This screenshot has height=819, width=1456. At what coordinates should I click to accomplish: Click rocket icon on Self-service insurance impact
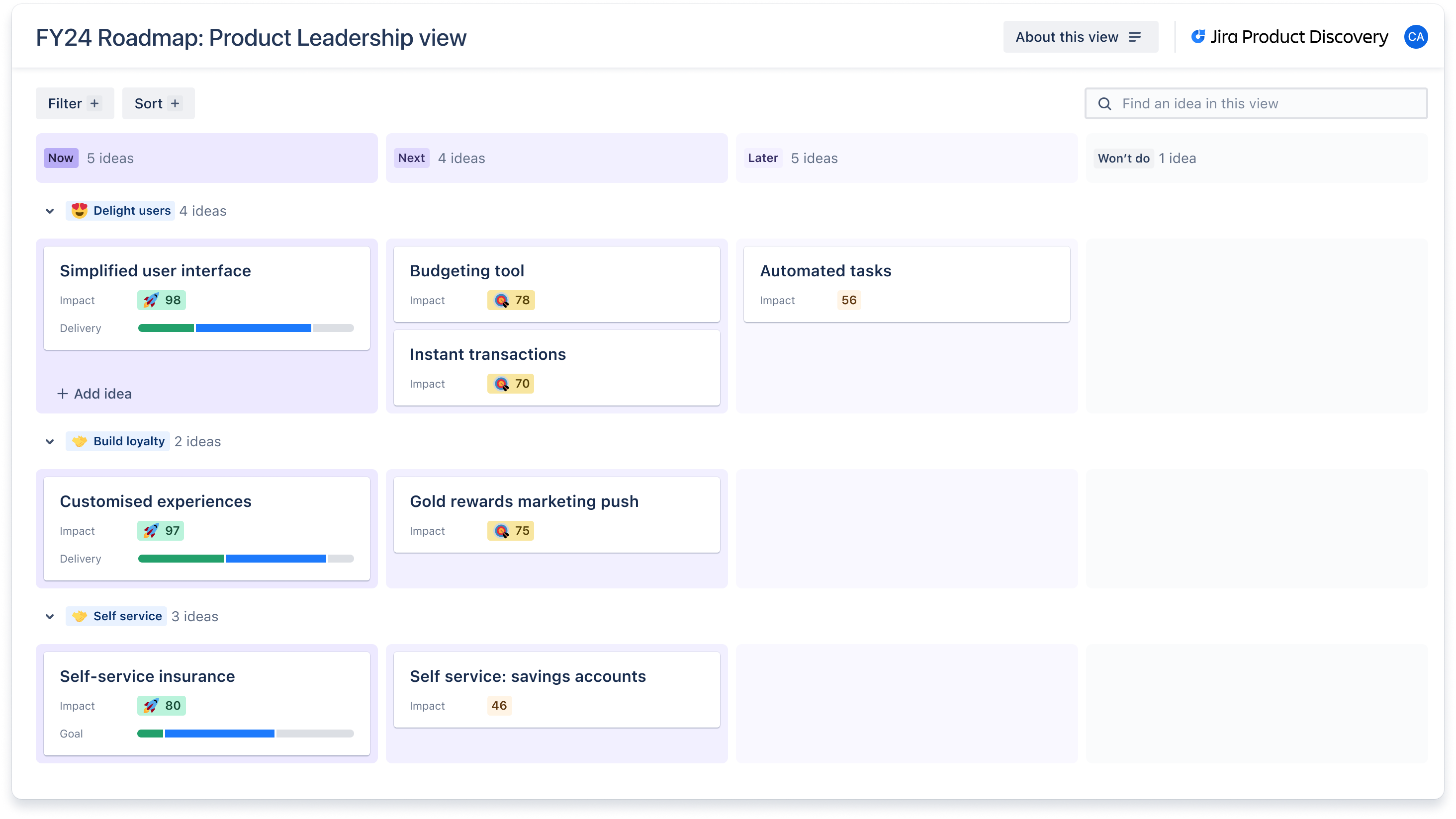coord(150,706)
